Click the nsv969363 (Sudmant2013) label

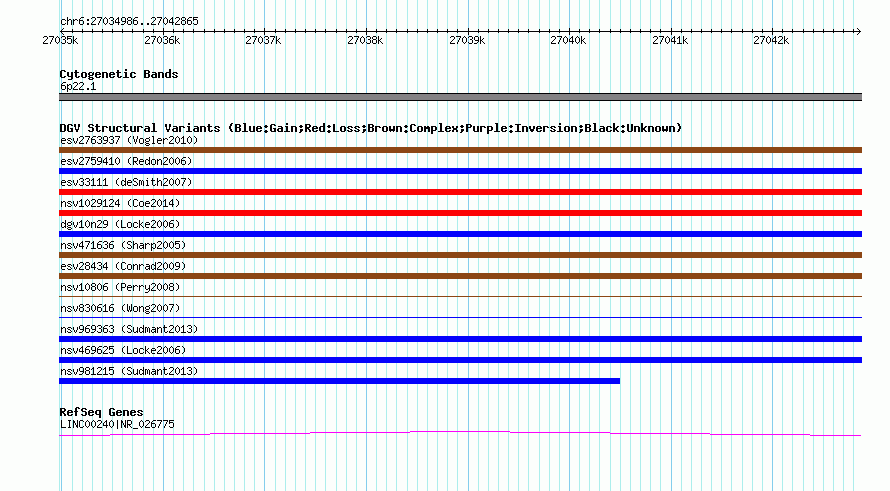pyautogui.click(x=129, y=329)
